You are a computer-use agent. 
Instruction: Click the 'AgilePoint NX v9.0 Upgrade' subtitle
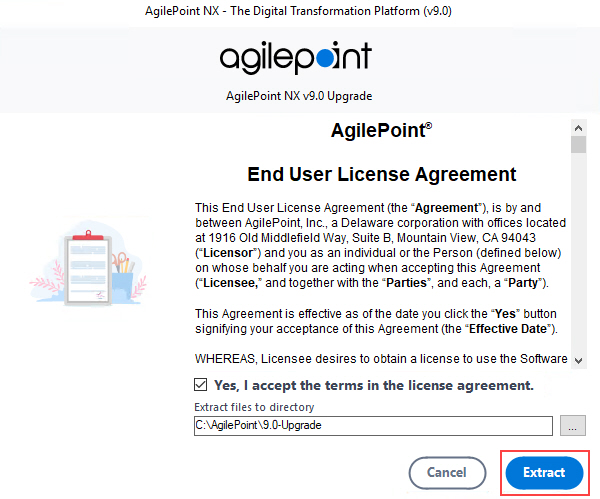pos(299,96)
